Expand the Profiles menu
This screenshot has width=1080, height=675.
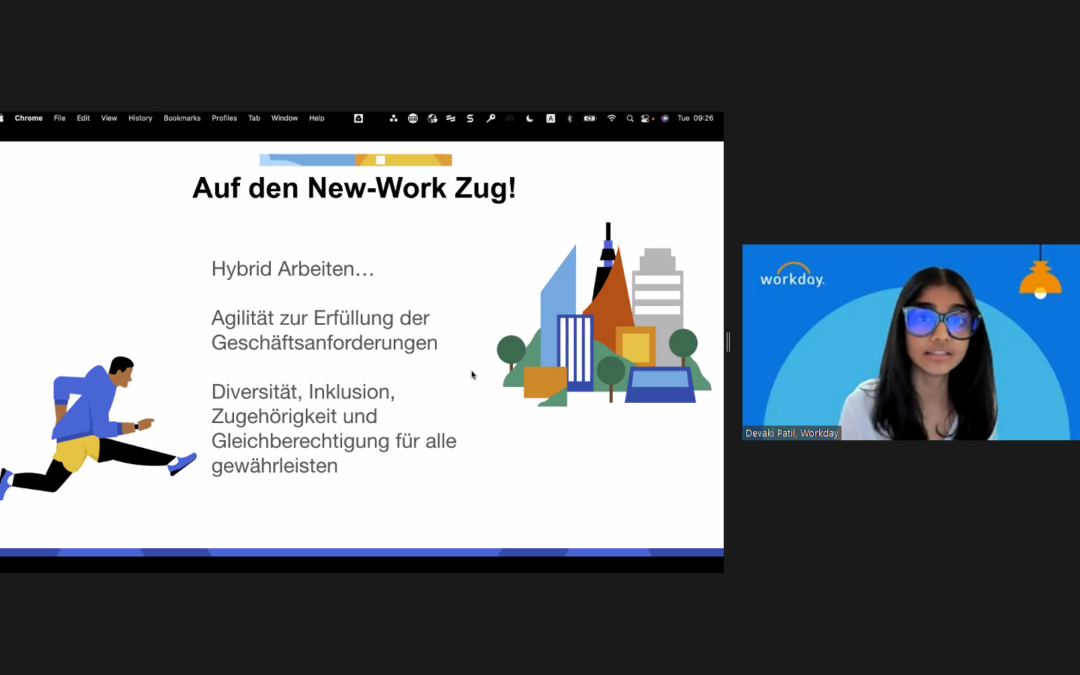coord(224,118)
